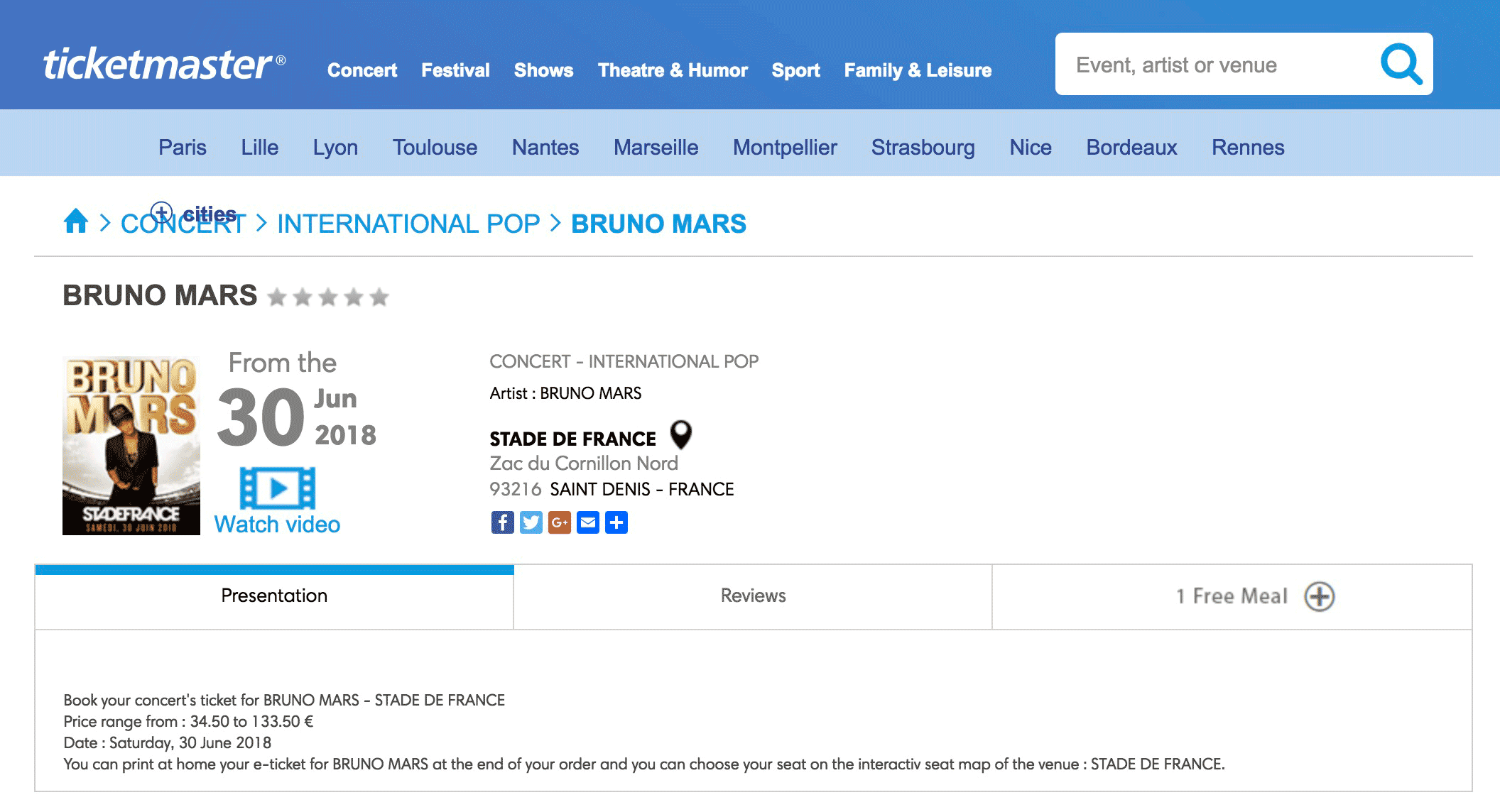Select Toulouse city link
Screen dimensions: 1500x812
tap(435, 147)
